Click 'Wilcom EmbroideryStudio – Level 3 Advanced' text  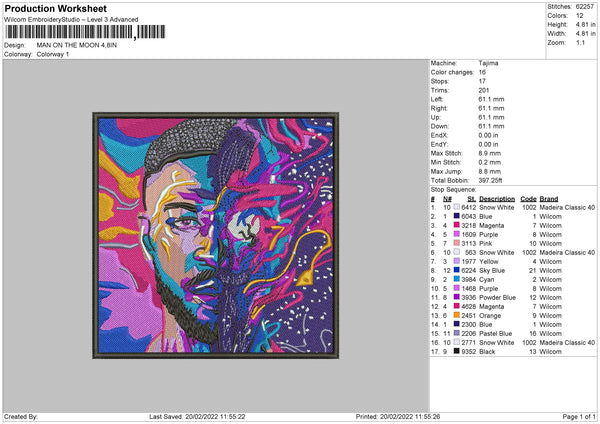71,20
